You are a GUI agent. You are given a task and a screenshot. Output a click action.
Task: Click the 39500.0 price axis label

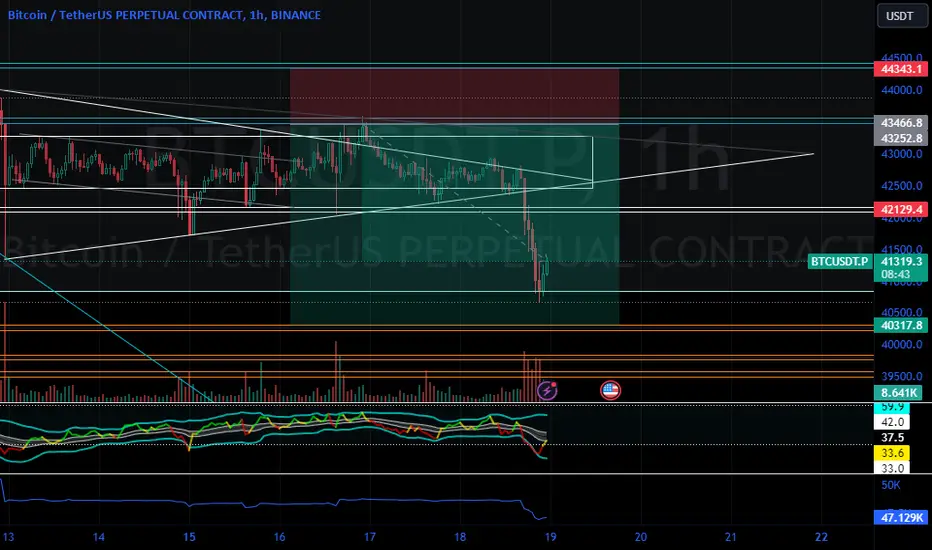pos(901,376)
